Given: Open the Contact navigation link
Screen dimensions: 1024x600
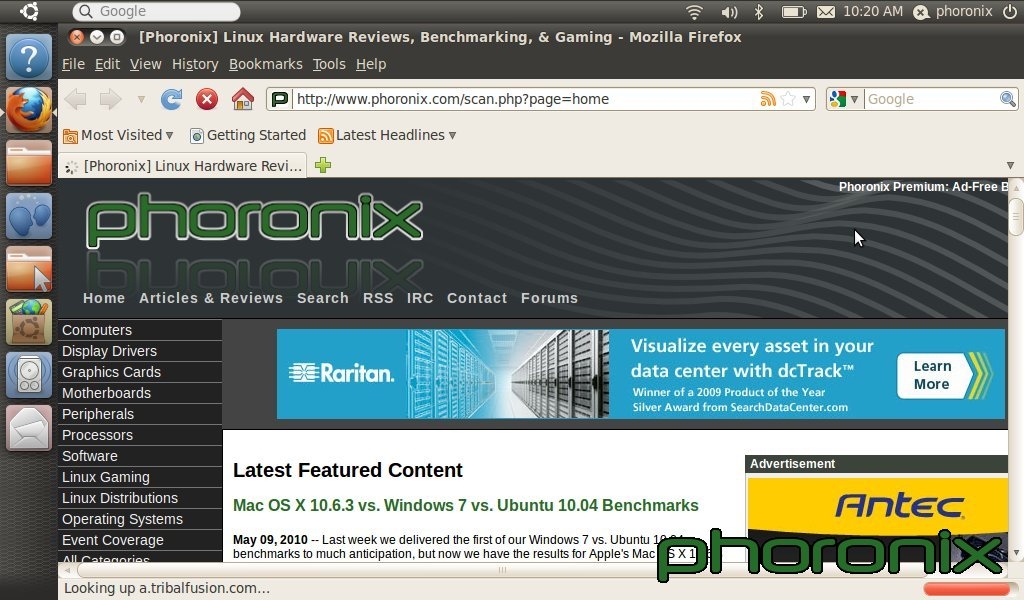Looking at the screenshot, I should [x=477, y=298].
